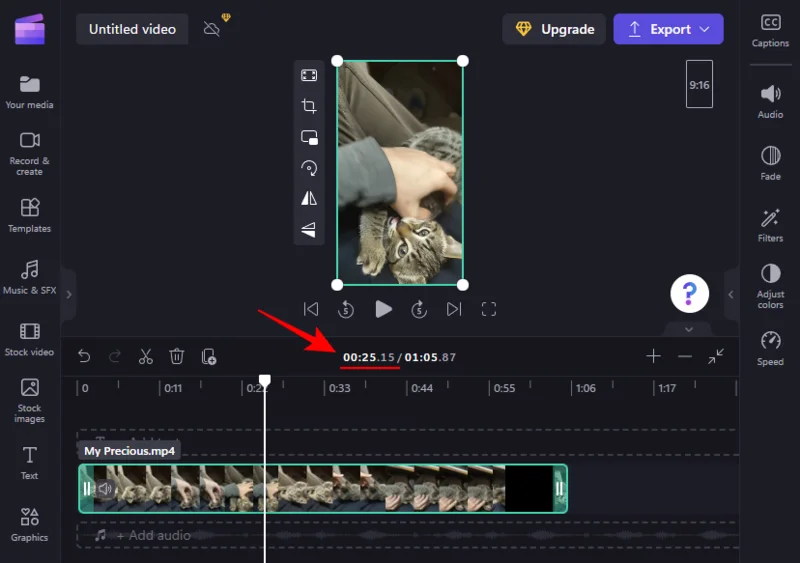
Task: Flip the video horizontally
Action: tap(309, 199)
